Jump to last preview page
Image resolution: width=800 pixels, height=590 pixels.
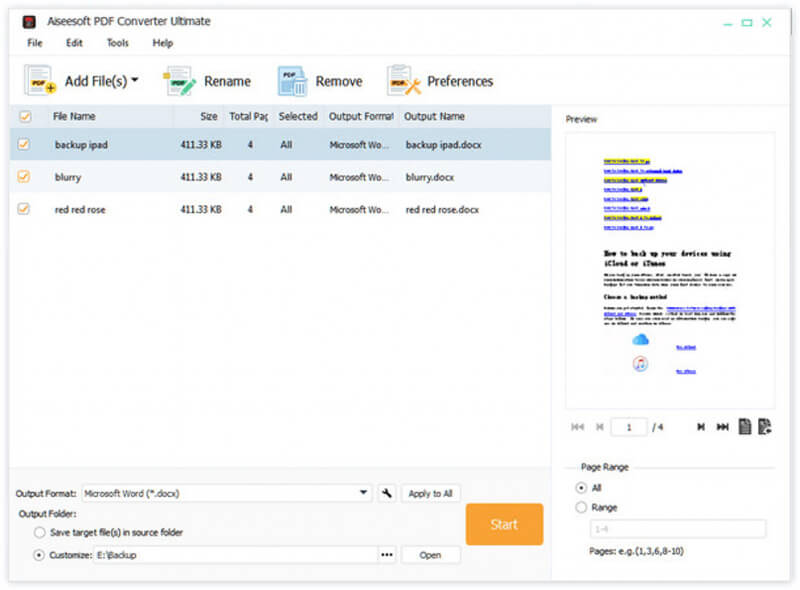(722, 427)
